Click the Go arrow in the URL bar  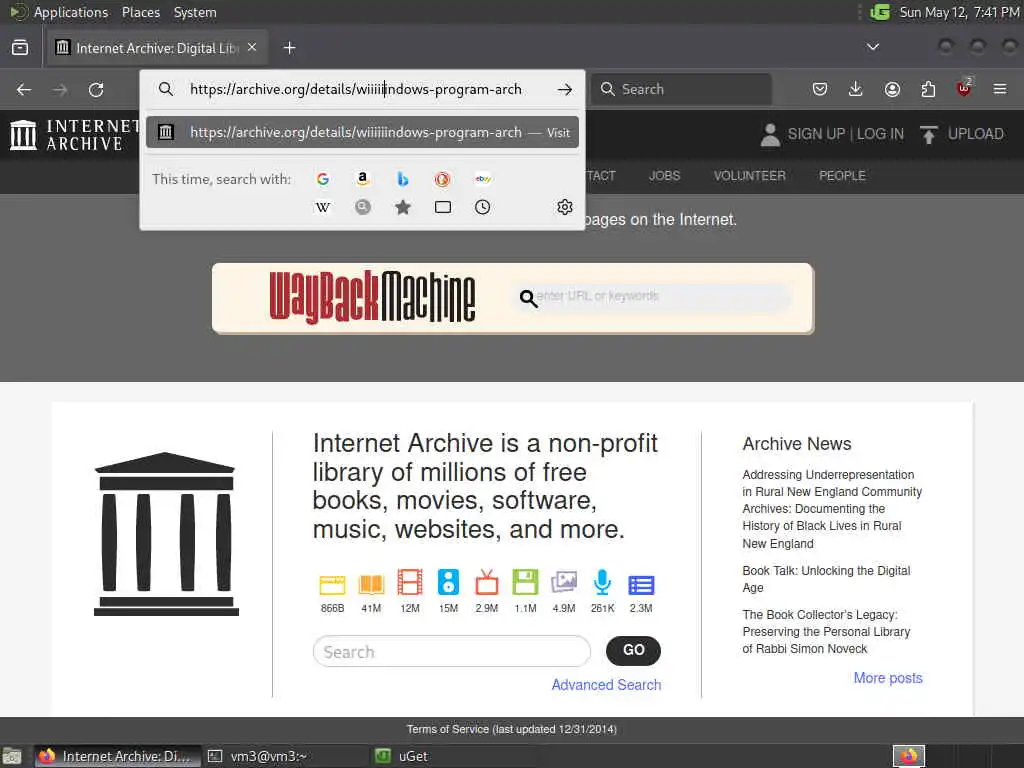click(x=565, y=89)
